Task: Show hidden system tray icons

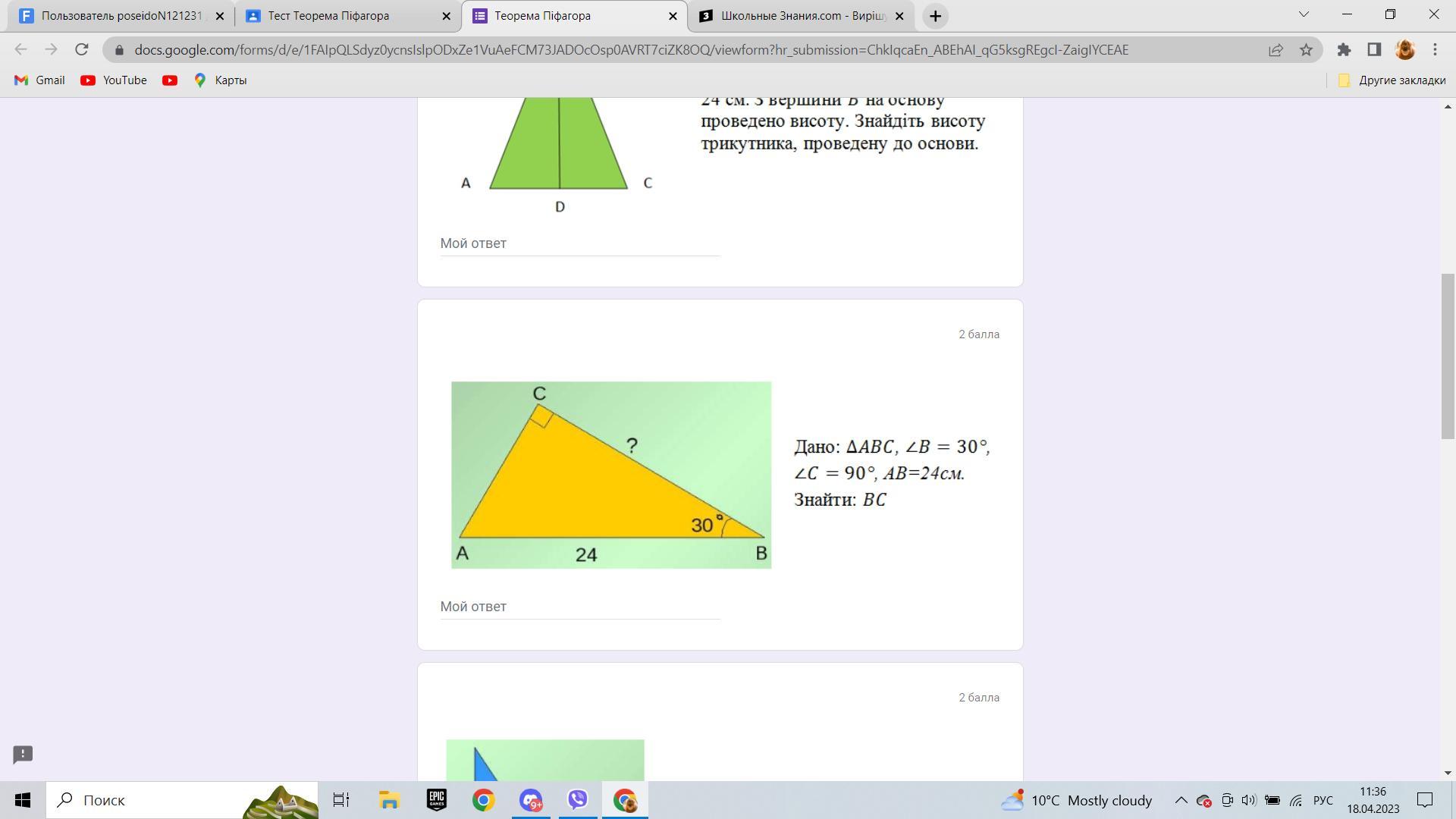Action: click(1181, 800)
